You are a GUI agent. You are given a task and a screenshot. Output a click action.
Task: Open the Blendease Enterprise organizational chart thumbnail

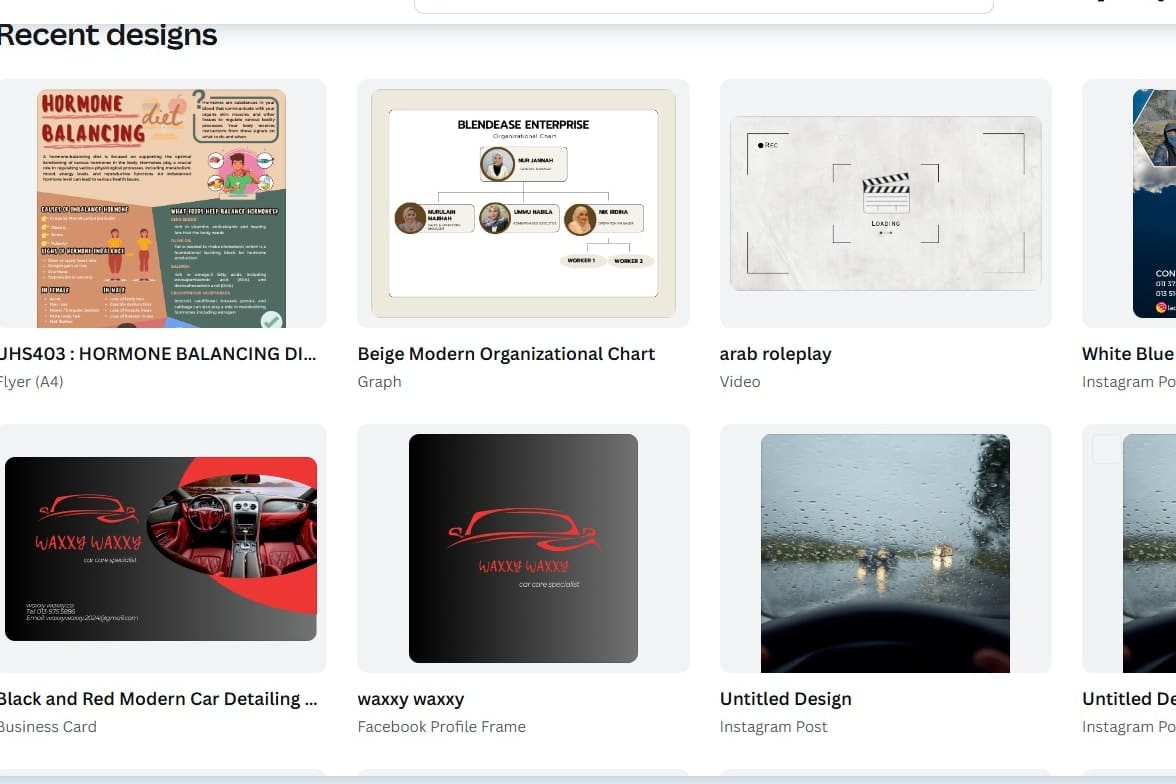[524, 203]
